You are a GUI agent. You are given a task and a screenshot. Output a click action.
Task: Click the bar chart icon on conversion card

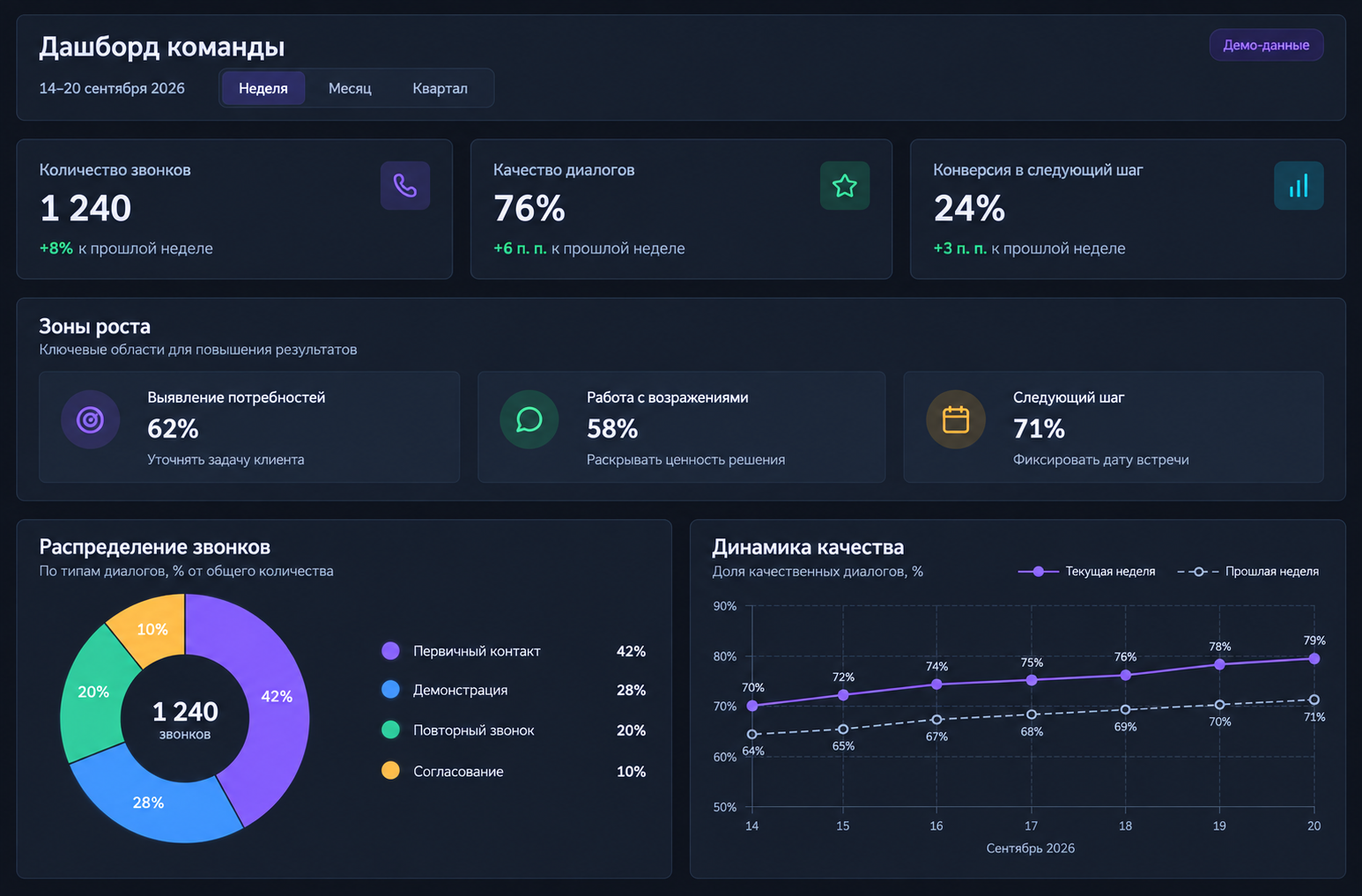coord(1299,185)
